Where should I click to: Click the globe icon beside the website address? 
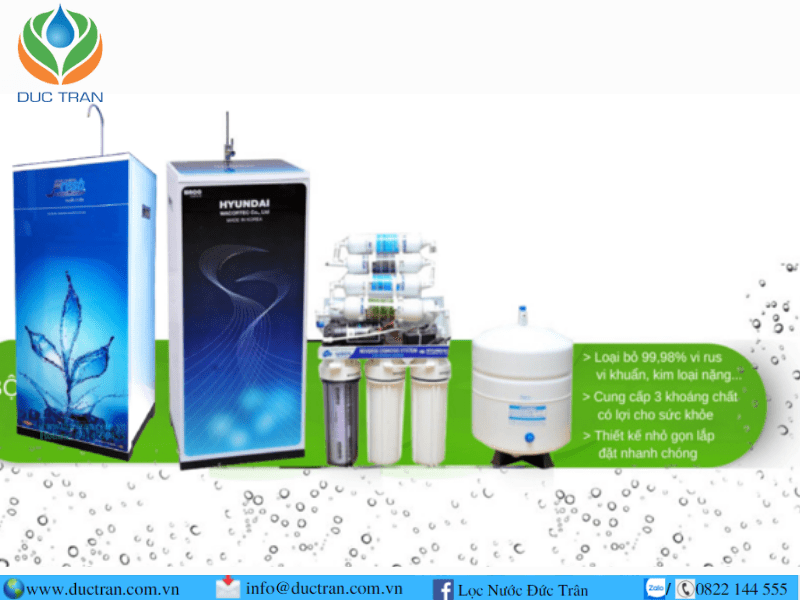12,588
